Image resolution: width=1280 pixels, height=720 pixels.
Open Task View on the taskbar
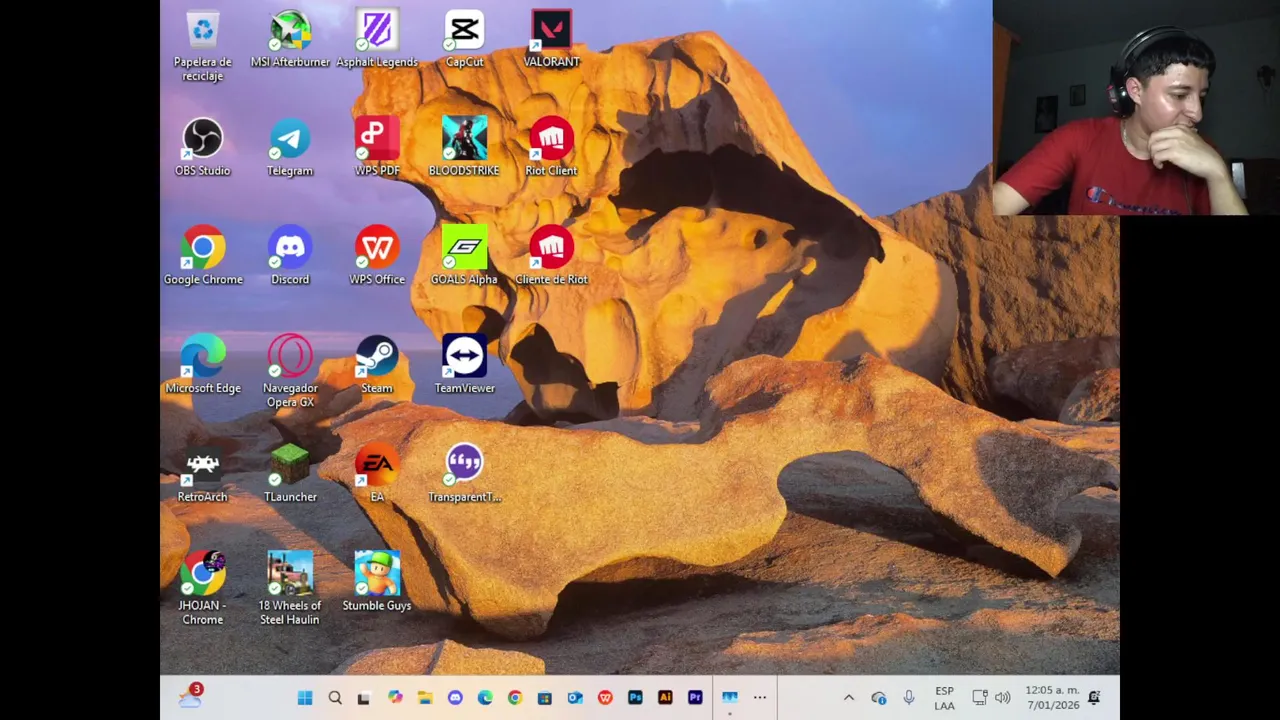click(364, 698)
